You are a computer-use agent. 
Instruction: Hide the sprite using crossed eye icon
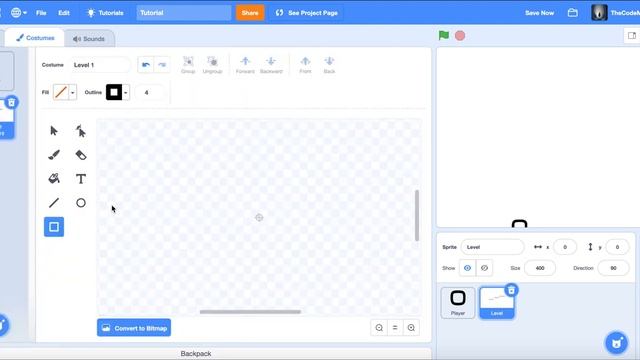click(484, 268)
